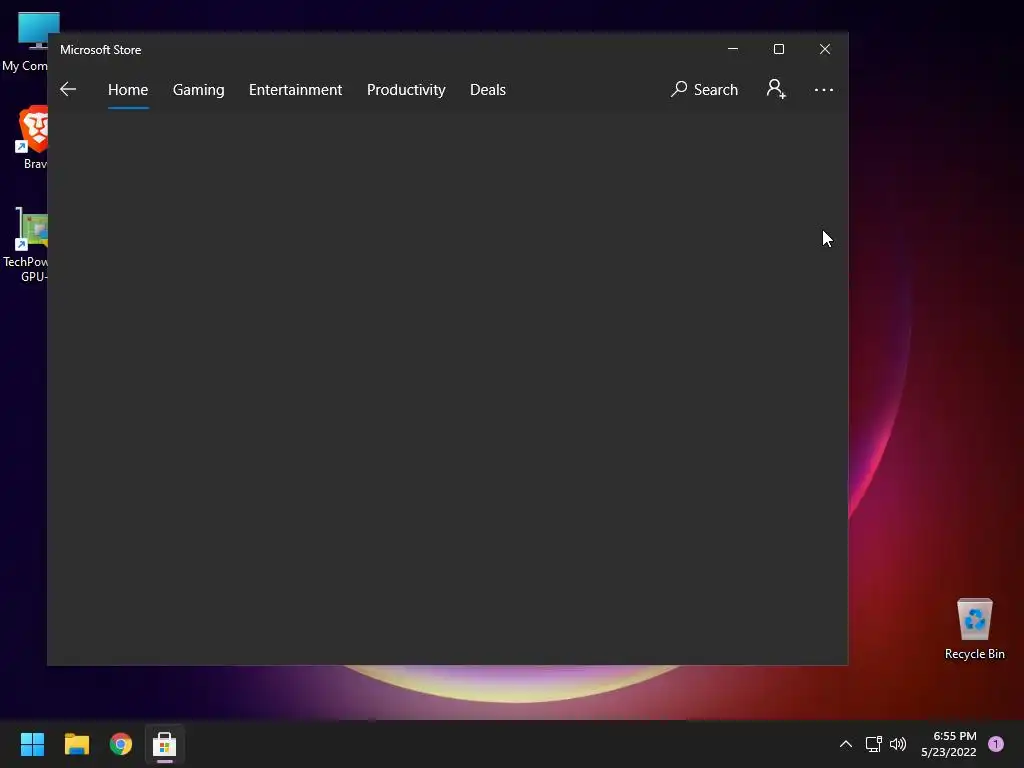Viewport: 1024px width, 768px height.
Task: Click the Microsoft Store taskbar icon
Action: 165,744
